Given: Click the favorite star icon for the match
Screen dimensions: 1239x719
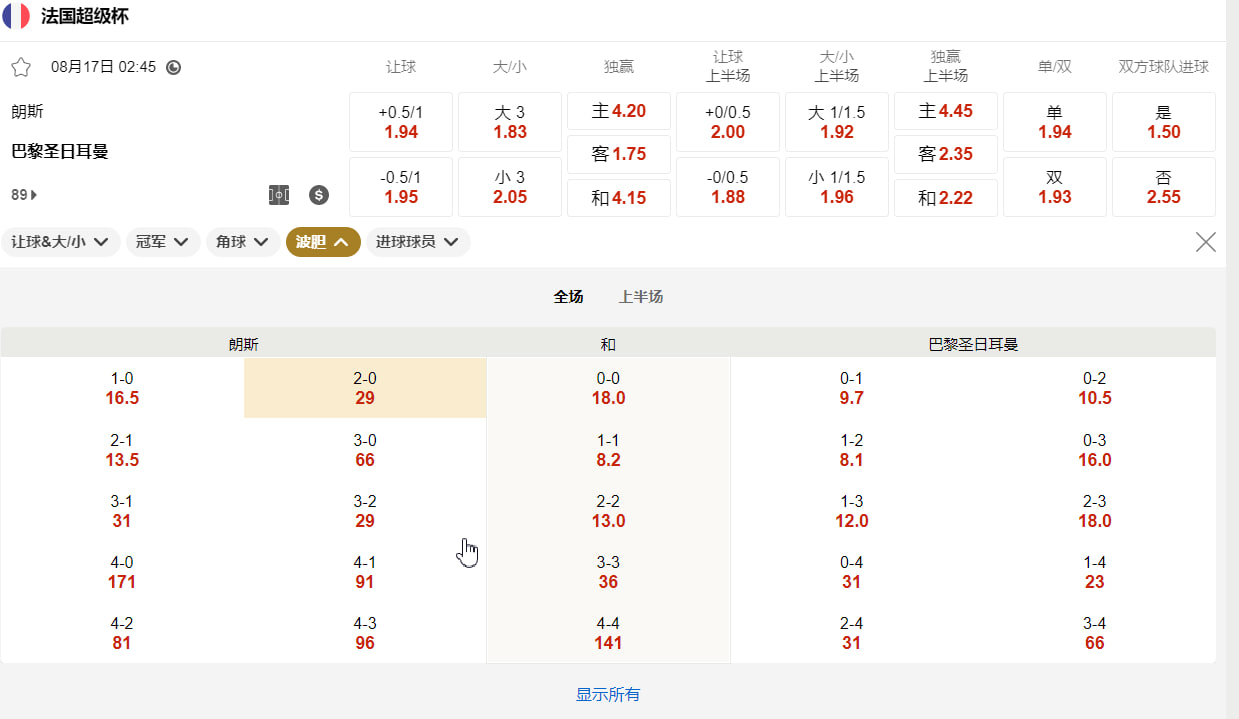Looking at the screenshot, I should coord(21,67).
